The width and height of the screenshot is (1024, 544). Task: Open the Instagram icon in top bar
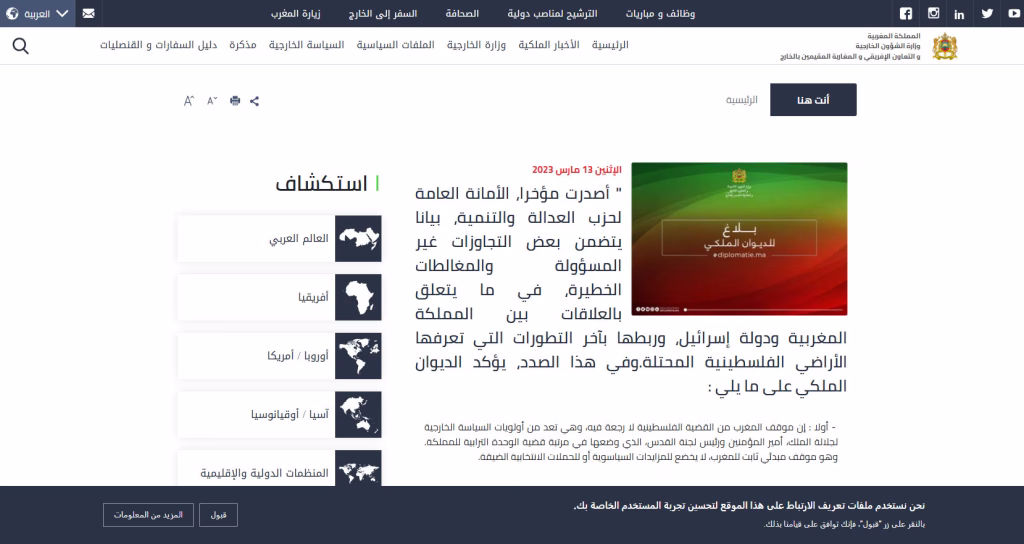click(x=933, y=13)
